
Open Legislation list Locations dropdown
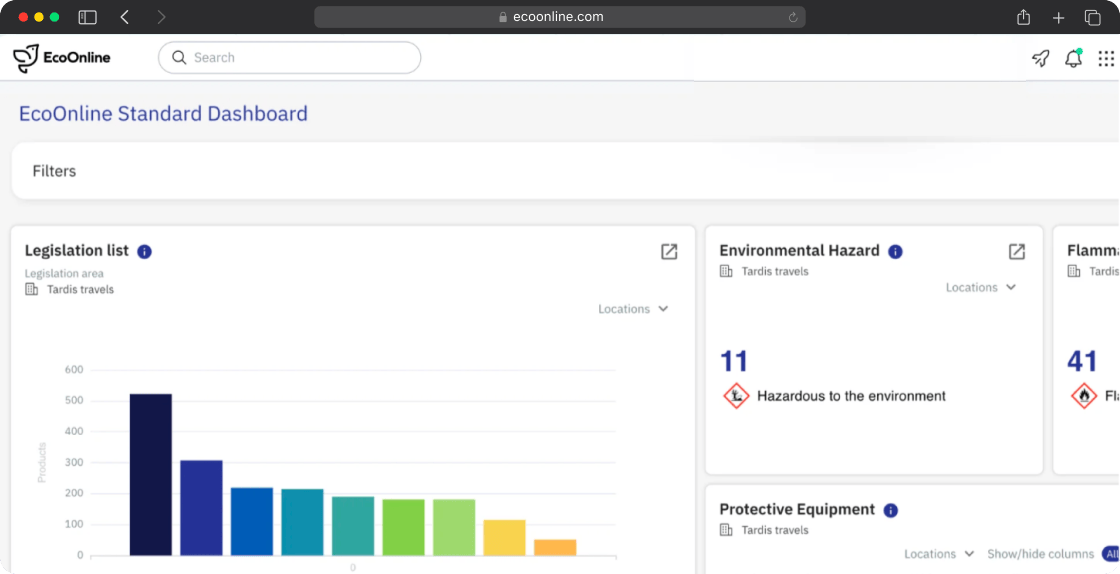tap(633, 309)
